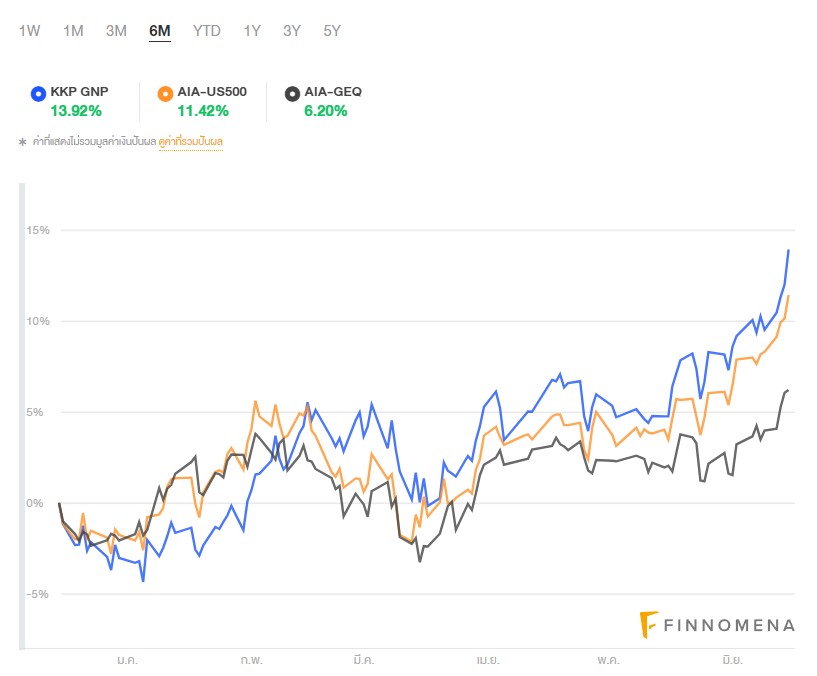817x676 pixels.
Task: Click the 13.92% return value
Action: [x=76, y=111]
